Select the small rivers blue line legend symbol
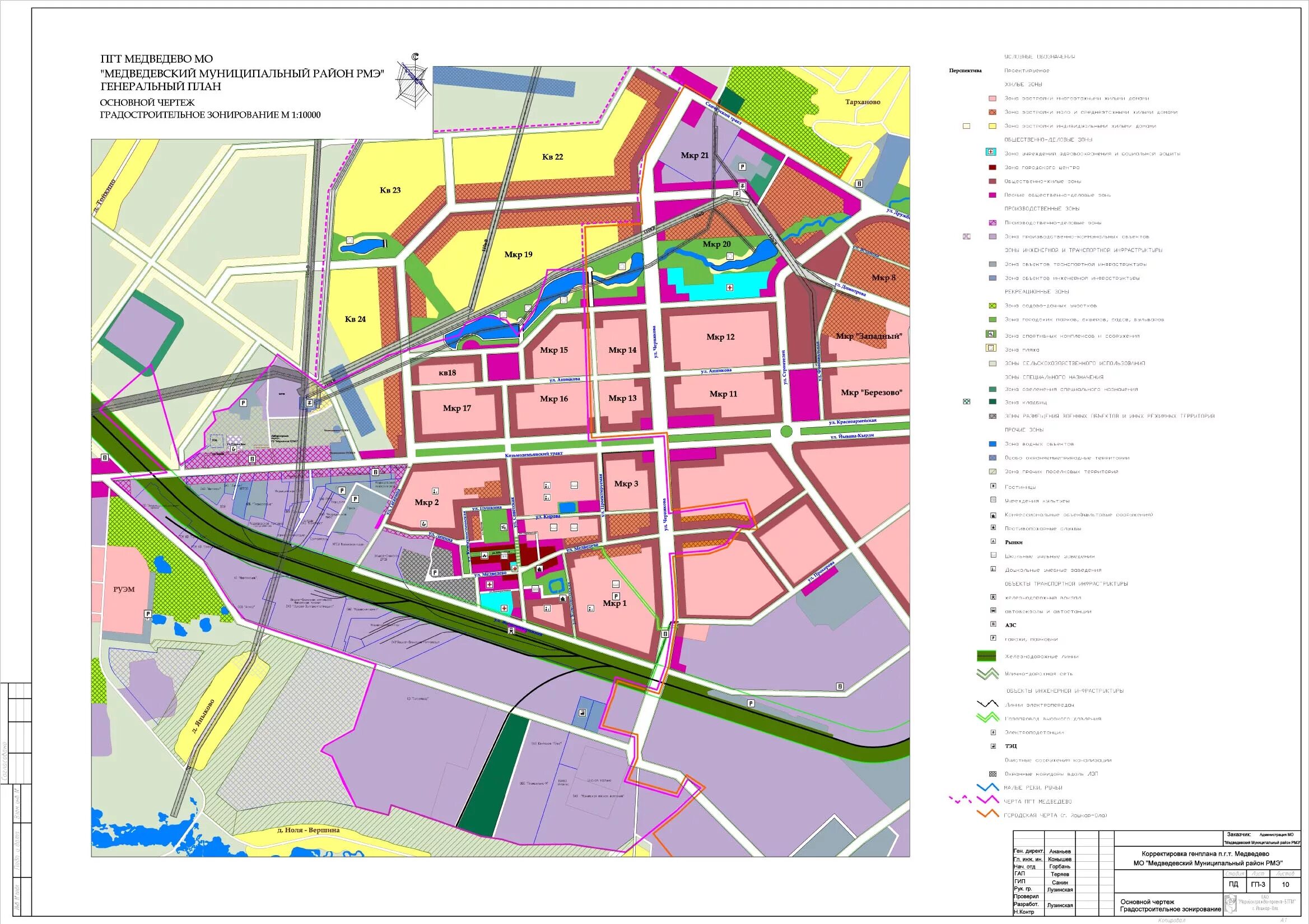 (988, 788)
